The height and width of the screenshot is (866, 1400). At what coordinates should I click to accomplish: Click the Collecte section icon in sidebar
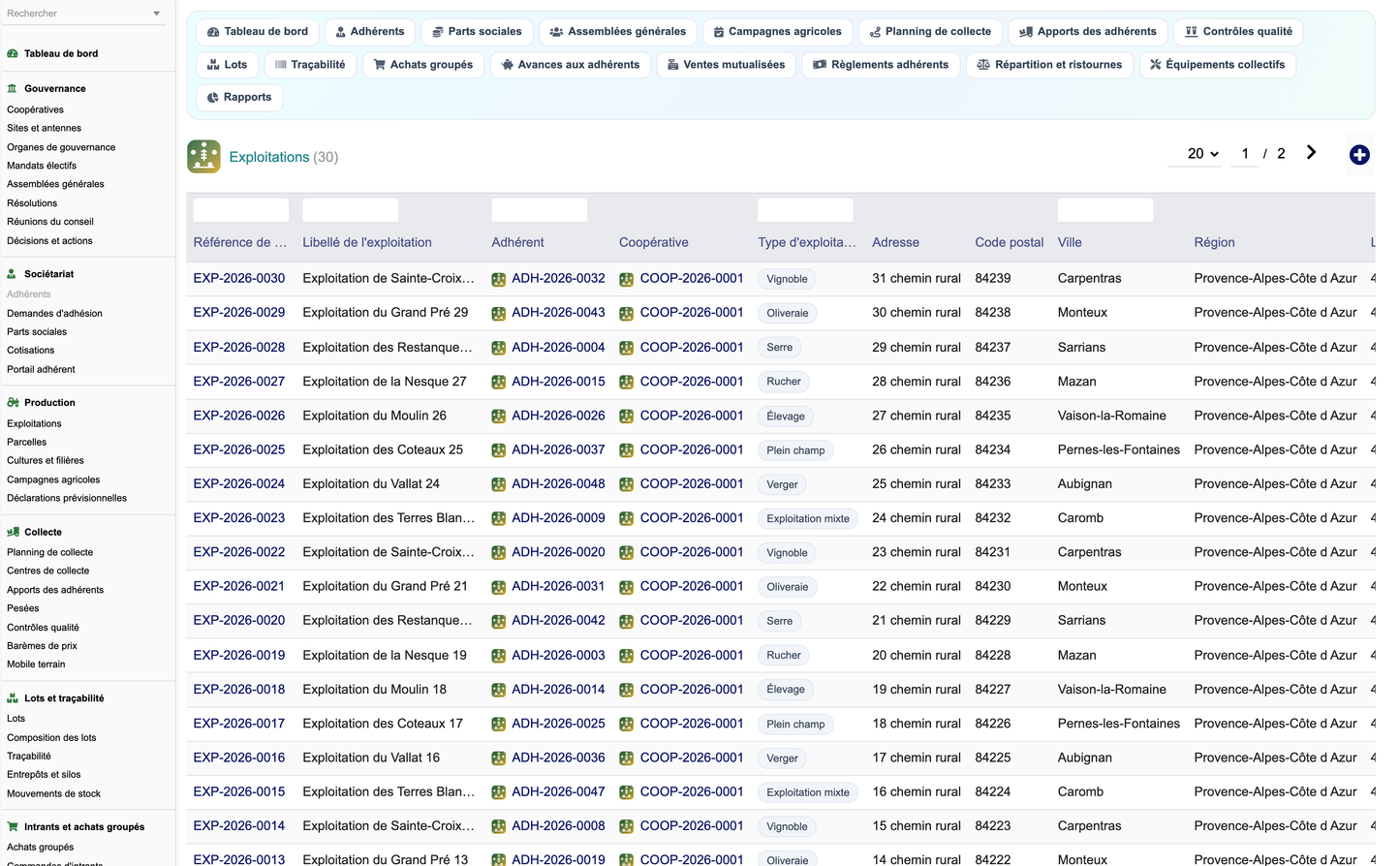pos(13,532)
